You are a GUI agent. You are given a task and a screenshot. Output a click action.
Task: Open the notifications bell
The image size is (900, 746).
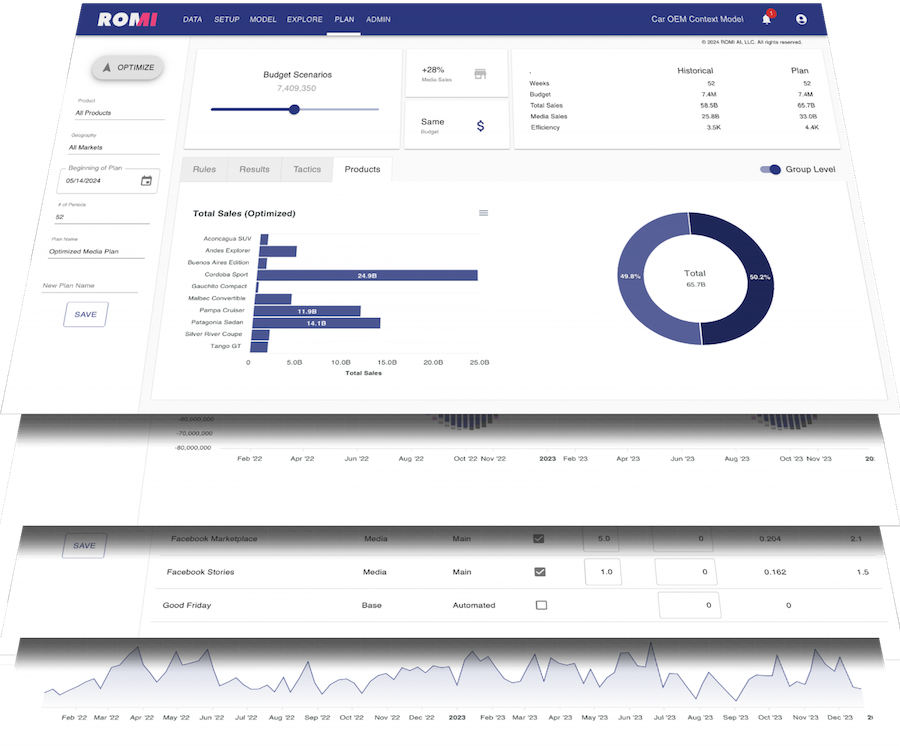(767, 19)
